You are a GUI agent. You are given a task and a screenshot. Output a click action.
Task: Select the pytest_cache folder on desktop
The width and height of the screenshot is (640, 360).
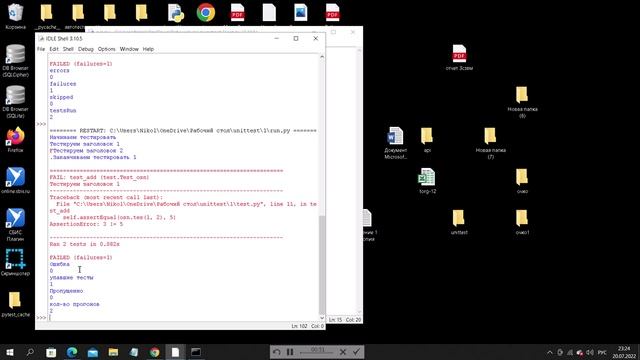[16, 304]
